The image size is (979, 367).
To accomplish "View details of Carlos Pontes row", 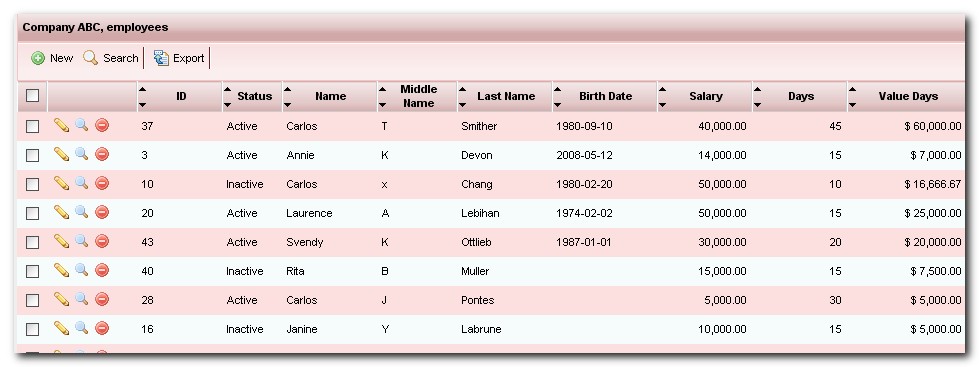I will click(82, 299).
